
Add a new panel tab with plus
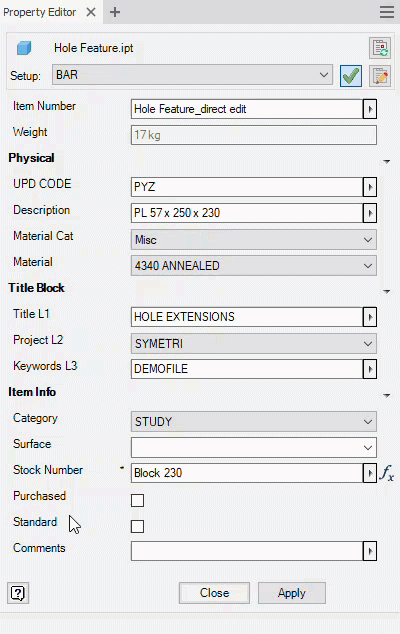115,12
